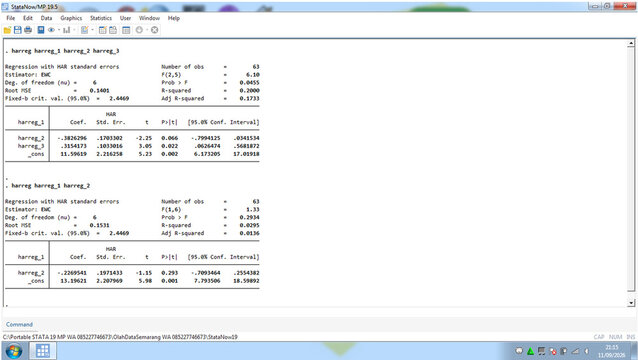Click the working directory path in status bar
The height and width of the screenshot is (360, 638).
point(120,337)
